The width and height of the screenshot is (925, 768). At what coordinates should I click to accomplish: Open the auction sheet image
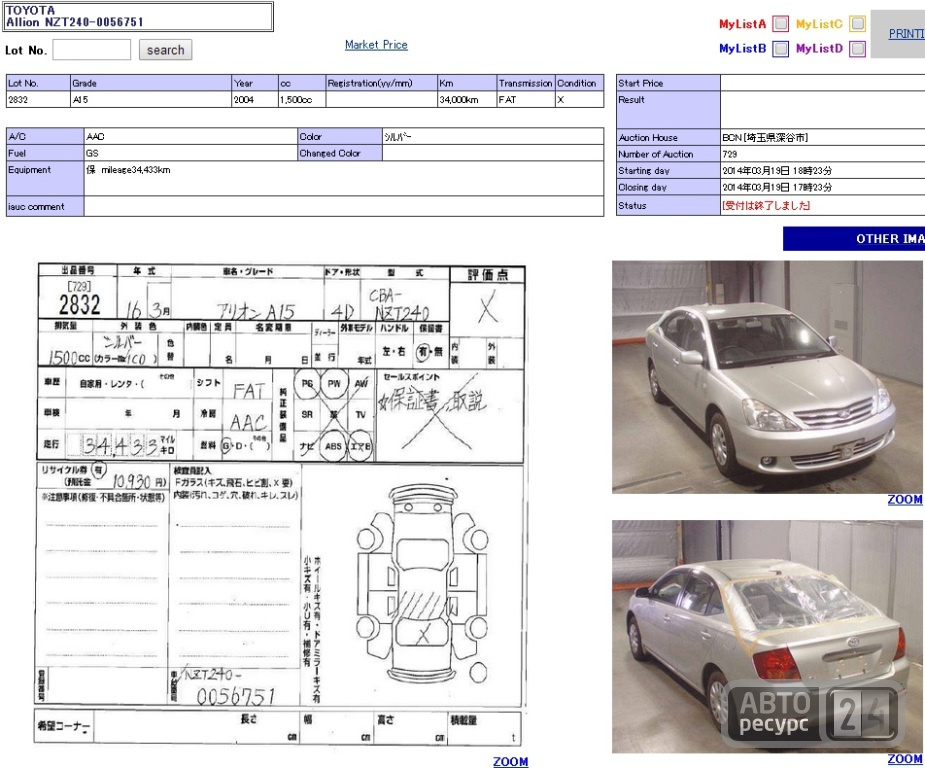281,507
